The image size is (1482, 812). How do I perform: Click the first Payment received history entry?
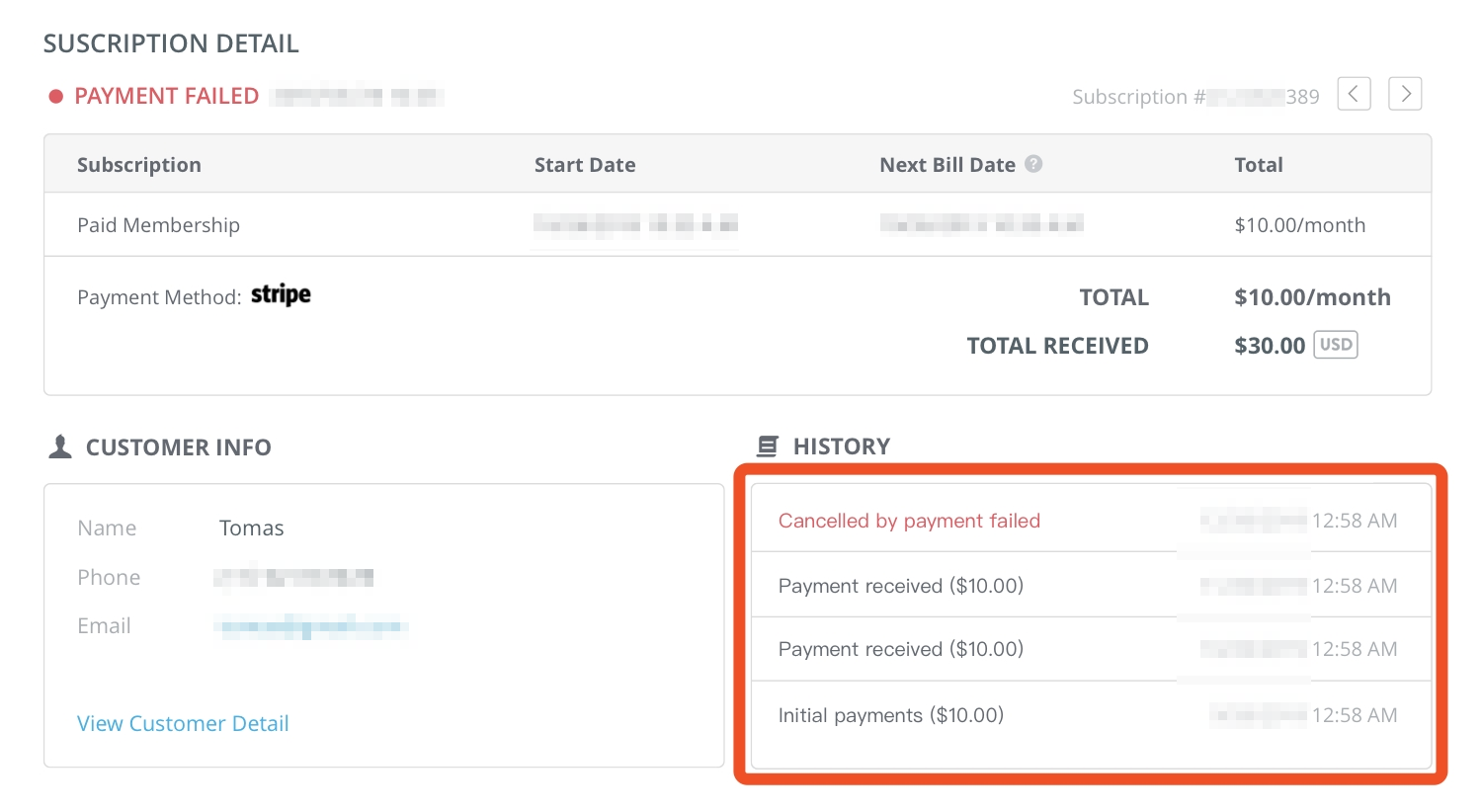tap(900, 585)
